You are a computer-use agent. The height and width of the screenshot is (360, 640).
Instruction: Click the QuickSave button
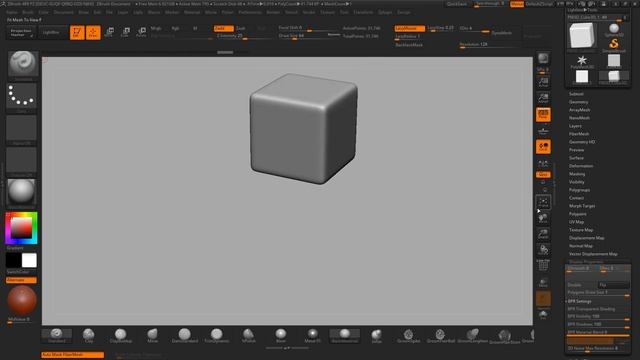click(456, 4)
